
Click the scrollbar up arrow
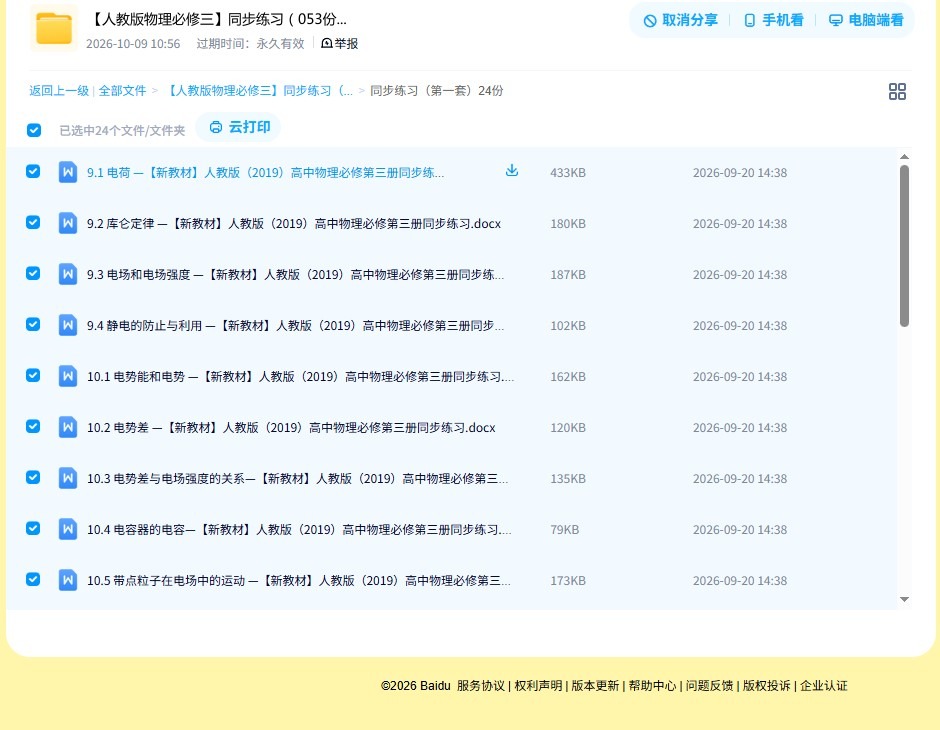pyautogui.click(x=904, y=156)
